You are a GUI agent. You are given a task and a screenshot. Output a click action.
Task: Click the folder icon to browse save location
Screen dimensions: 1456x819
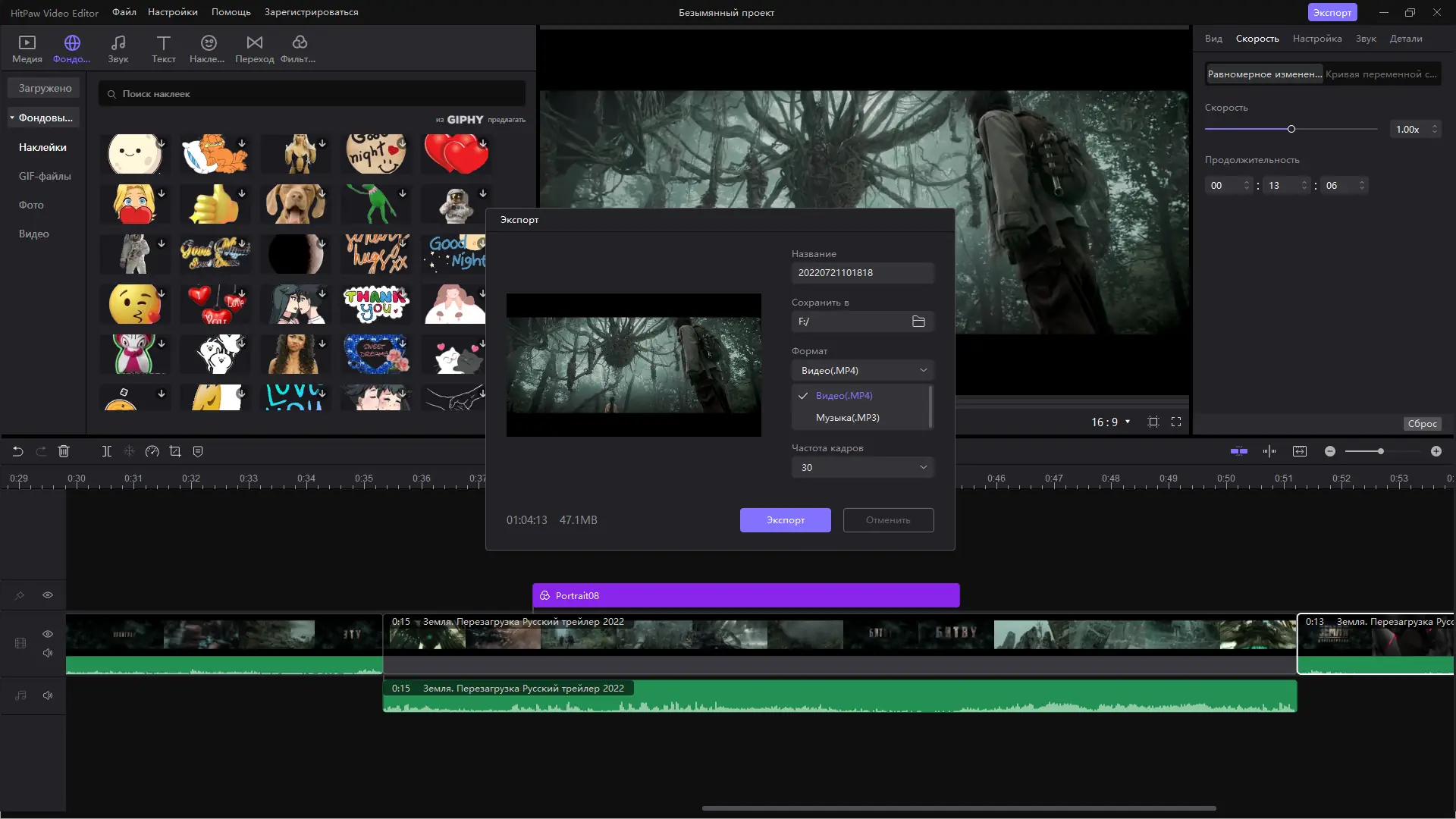tap(918, 322)
